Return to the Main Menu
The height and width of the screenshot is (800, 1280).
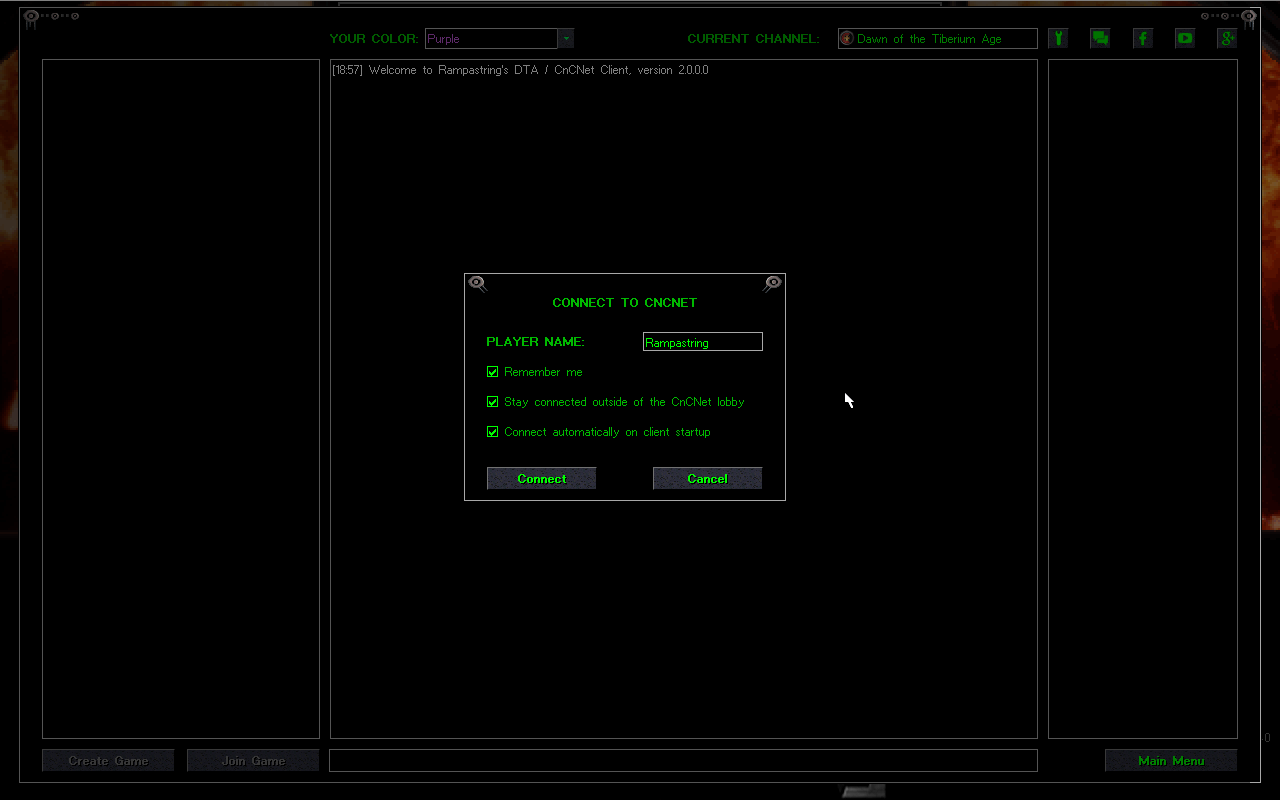point(1170,761)
